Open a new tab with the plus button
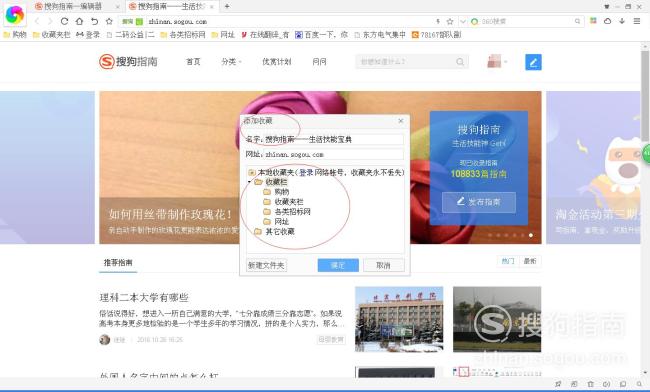Screen dimensions: 650x392 click(x=227, y=6)
